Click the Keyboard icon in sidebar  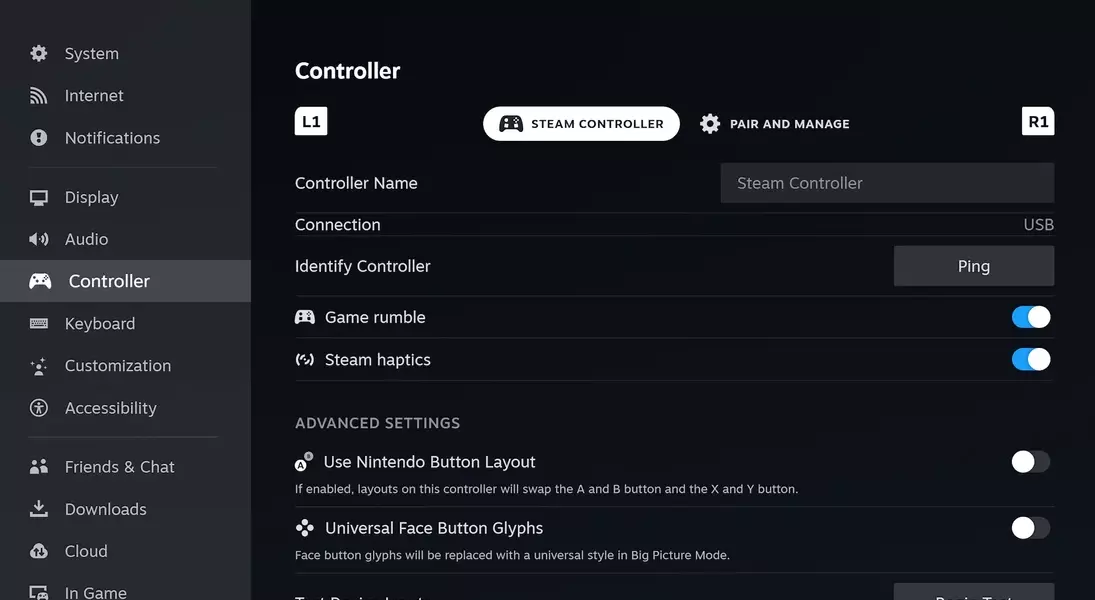(x=39, y=324)
